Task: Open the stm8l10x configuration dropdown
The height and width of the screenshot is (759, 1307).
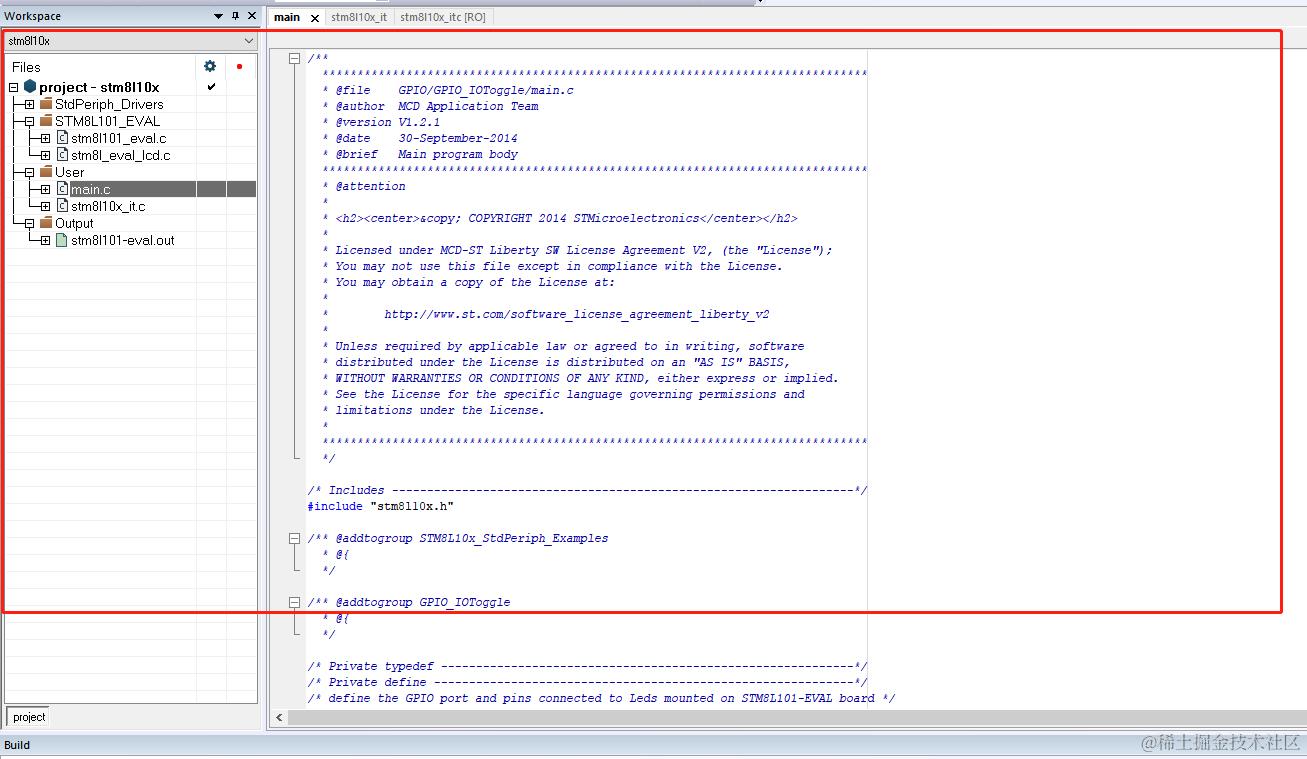Action: click(x=131, y=41)
